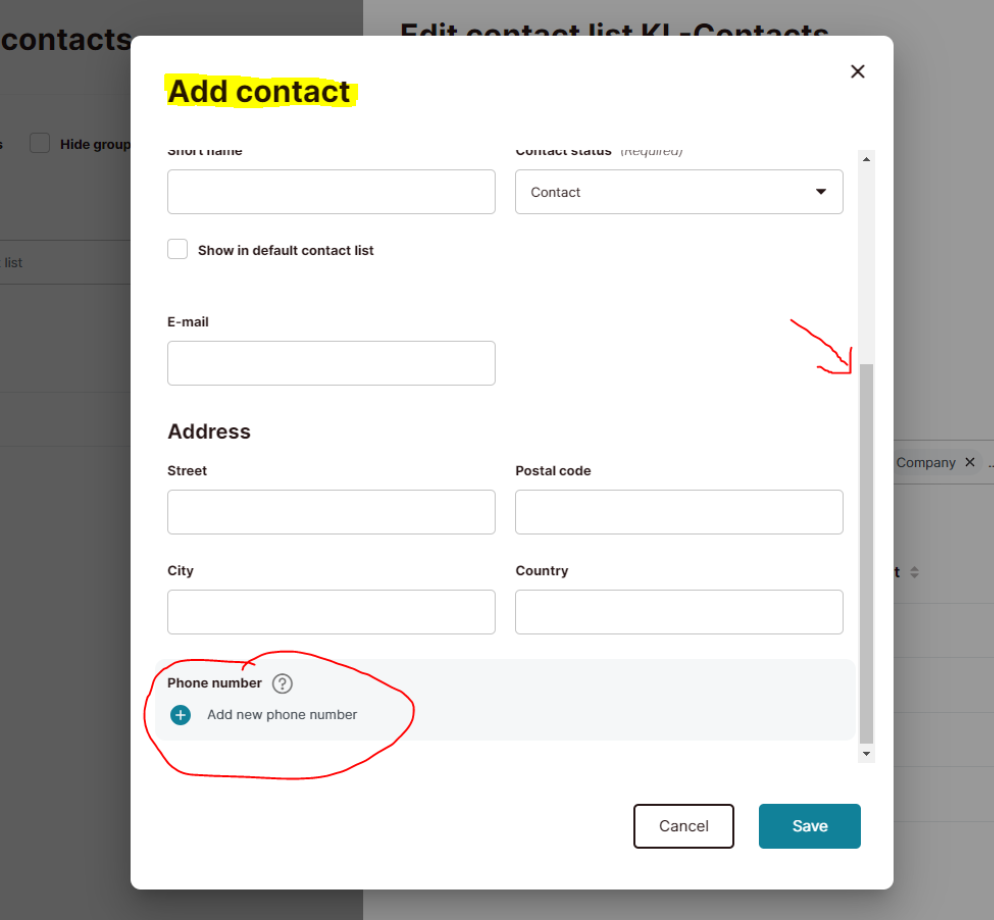Screen dimensions: 994x920
Task: Toggle the Hide group checkbox
Action: pos(40,143)
